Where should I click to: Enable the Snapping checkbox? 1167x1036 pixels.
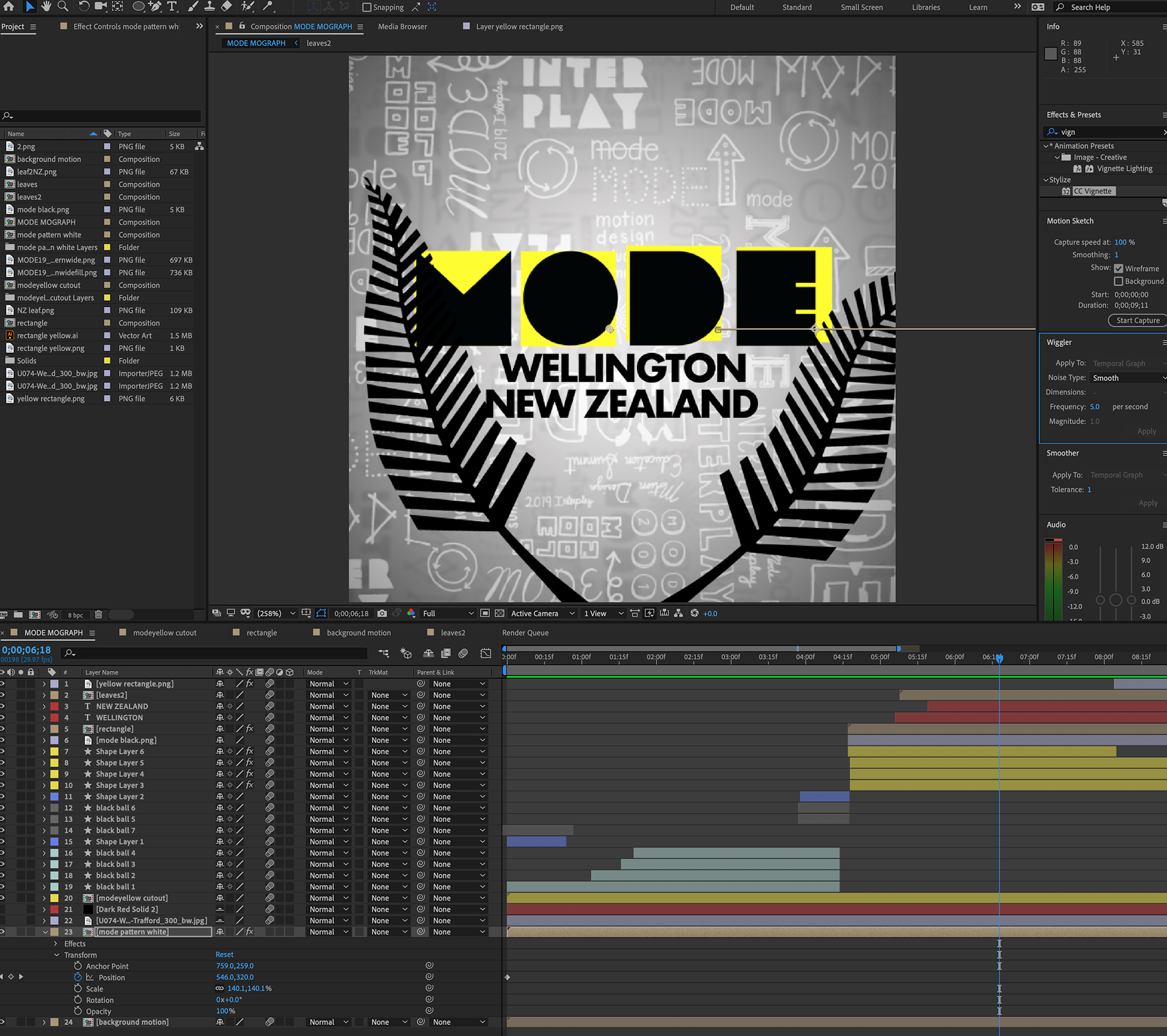[x=367, y=7]
